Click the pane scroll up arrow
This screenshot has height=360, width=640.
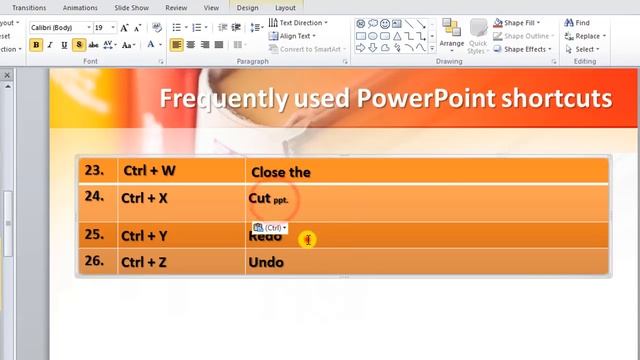8,87
